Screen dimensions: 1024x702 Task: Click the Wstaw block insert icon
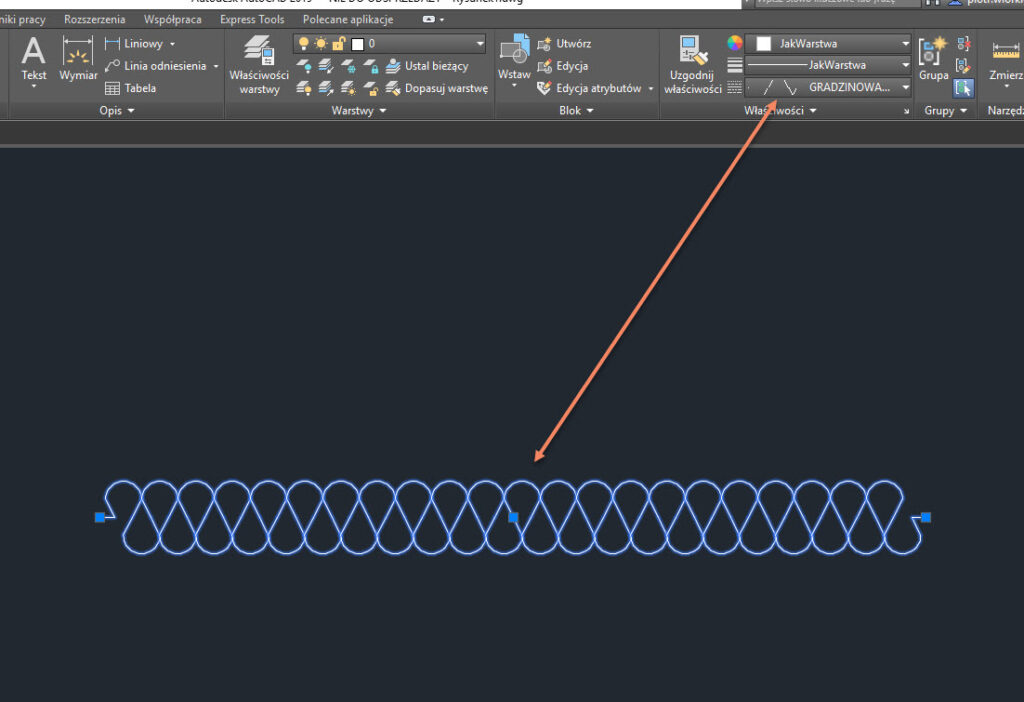point(514,60)
